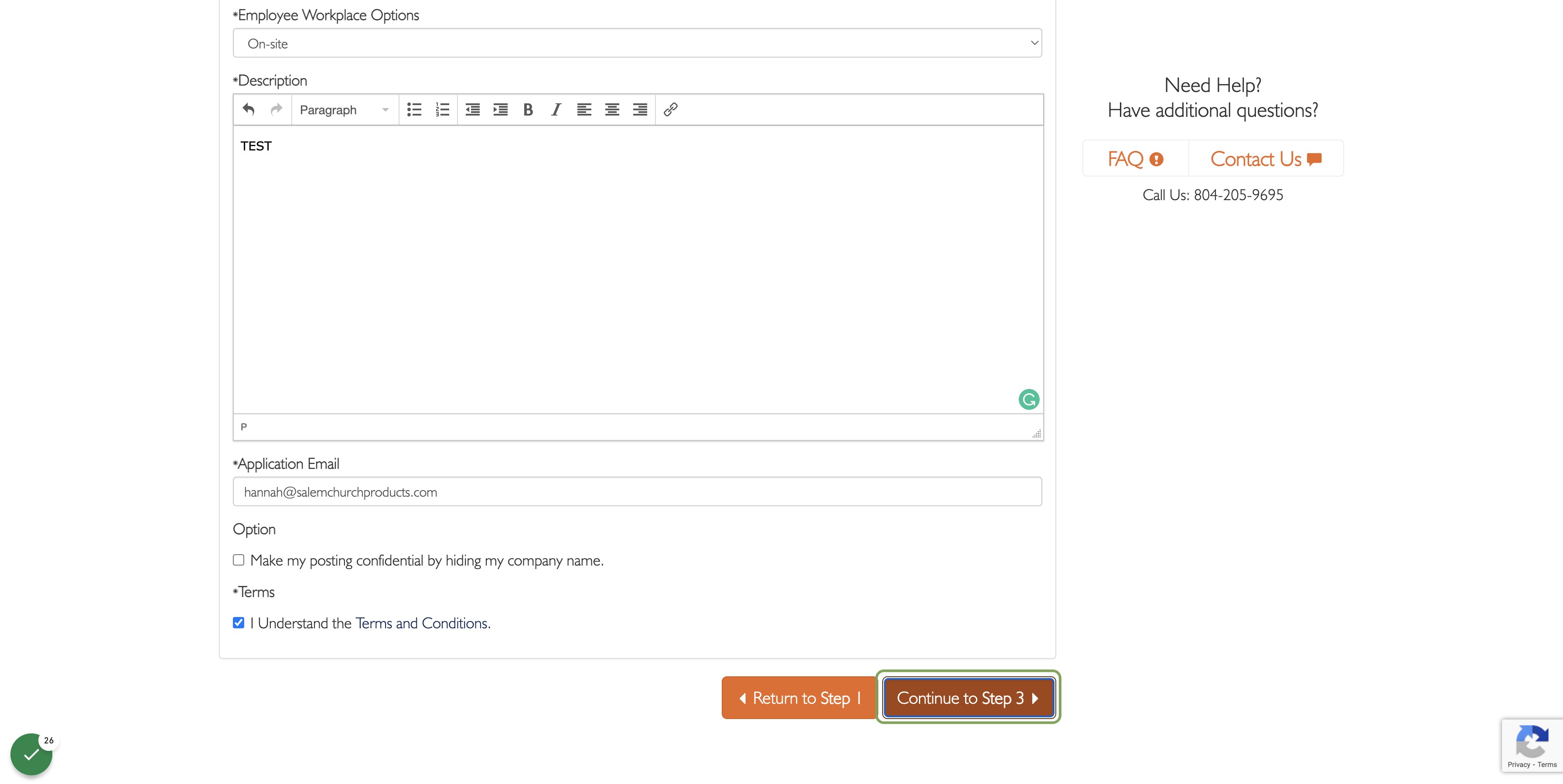The width and height of the screenshot is (1563, 784).
Task: Redo the last action in the editor toolbar
Action: coord(276,109)
